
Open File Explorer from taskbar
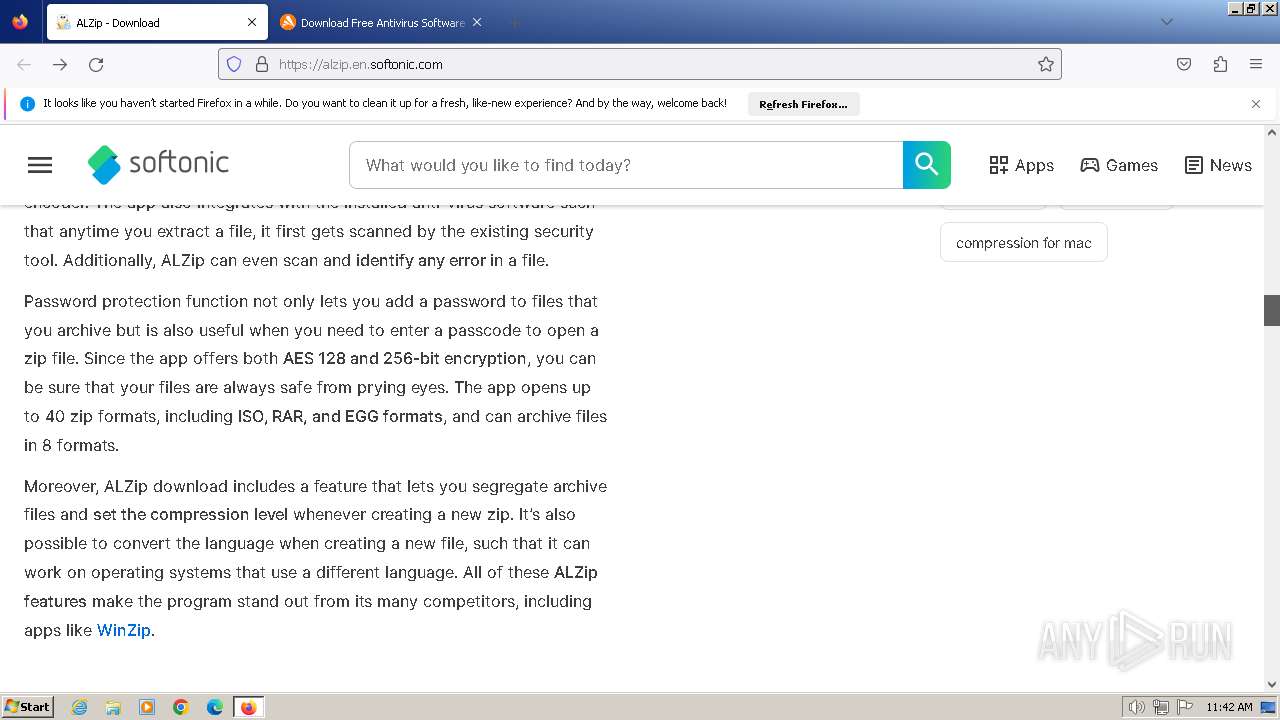click(x=113, y=707)
